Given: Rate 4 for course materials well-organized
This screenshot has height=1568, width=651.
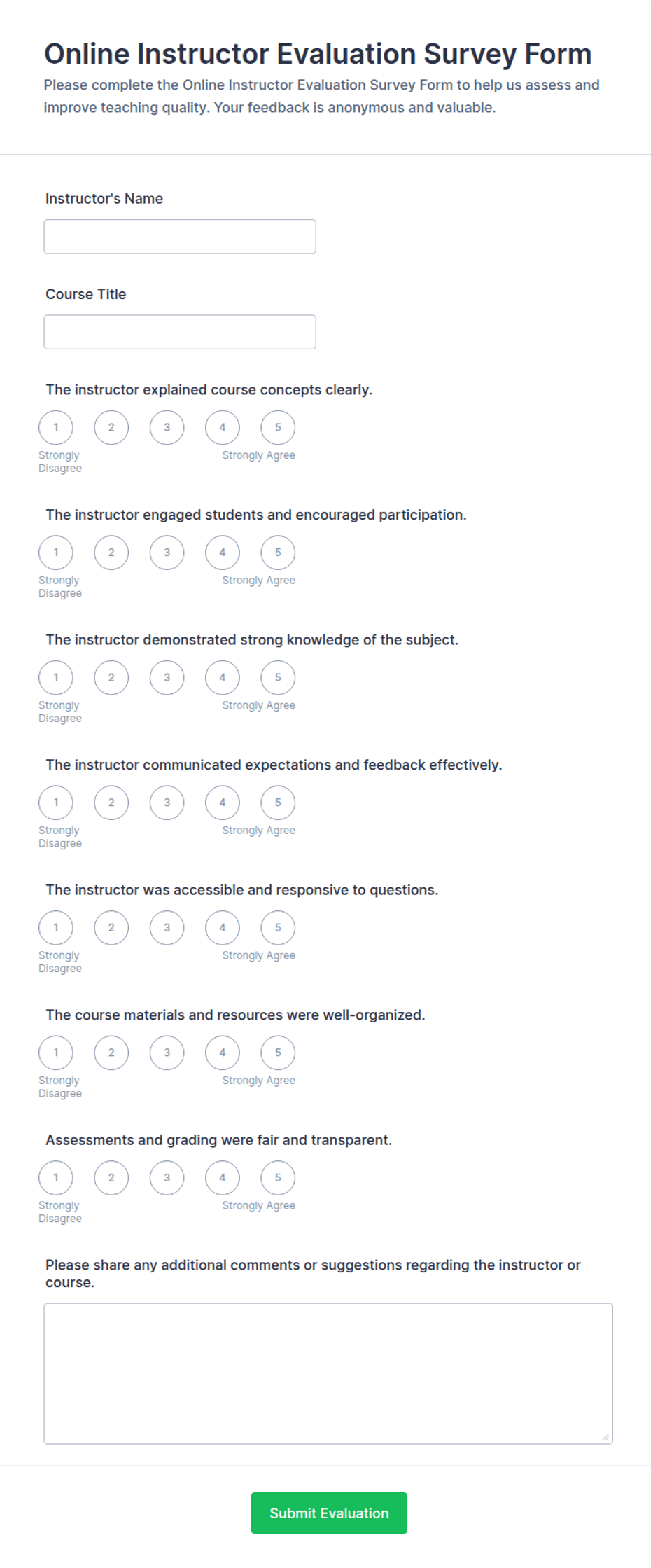Looking at the screenshot, I should click(x=223, y=1053).
